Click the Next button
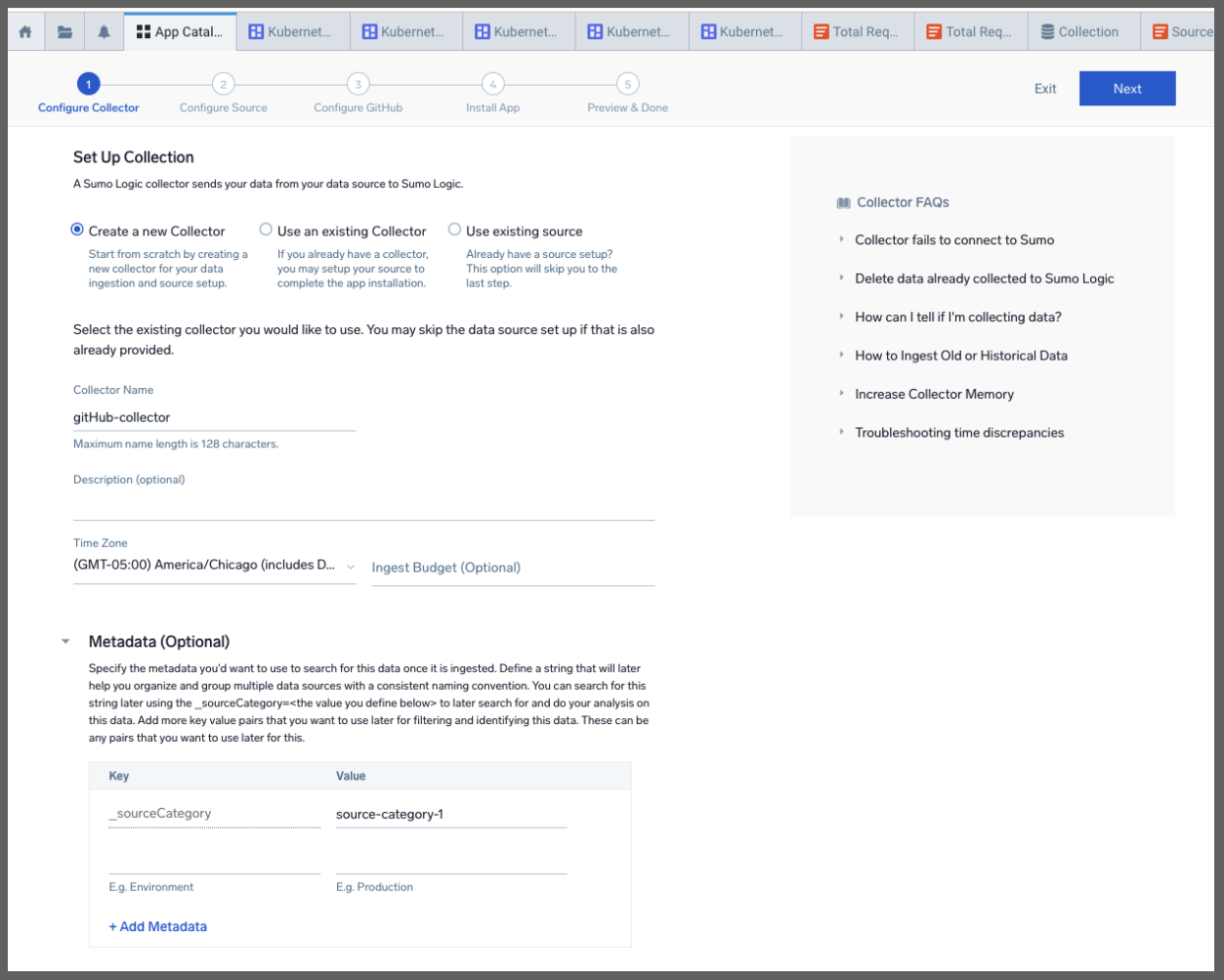The image size is (1224, 980). pyautogui.click(x=1127, y=89)
